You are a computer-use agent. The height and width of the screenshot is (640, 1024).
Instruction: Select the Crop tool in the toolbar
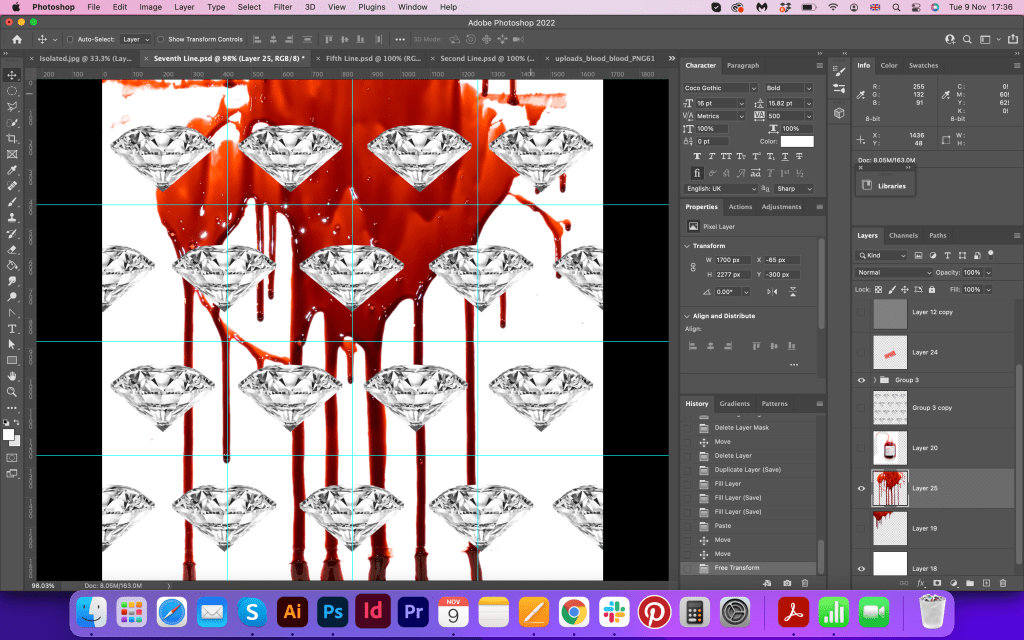coord(12,138)
